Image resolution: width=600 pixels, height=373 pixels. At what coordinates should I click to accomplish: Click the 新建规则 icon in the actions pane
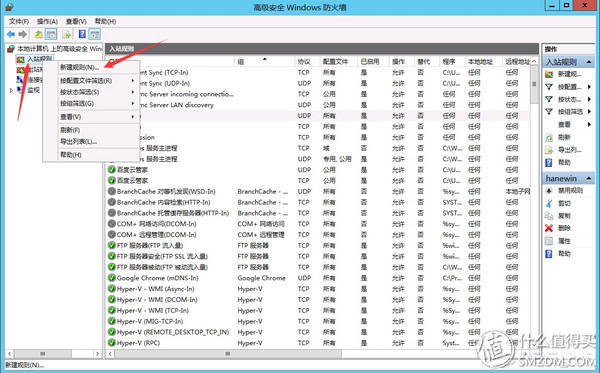[549, 74]
